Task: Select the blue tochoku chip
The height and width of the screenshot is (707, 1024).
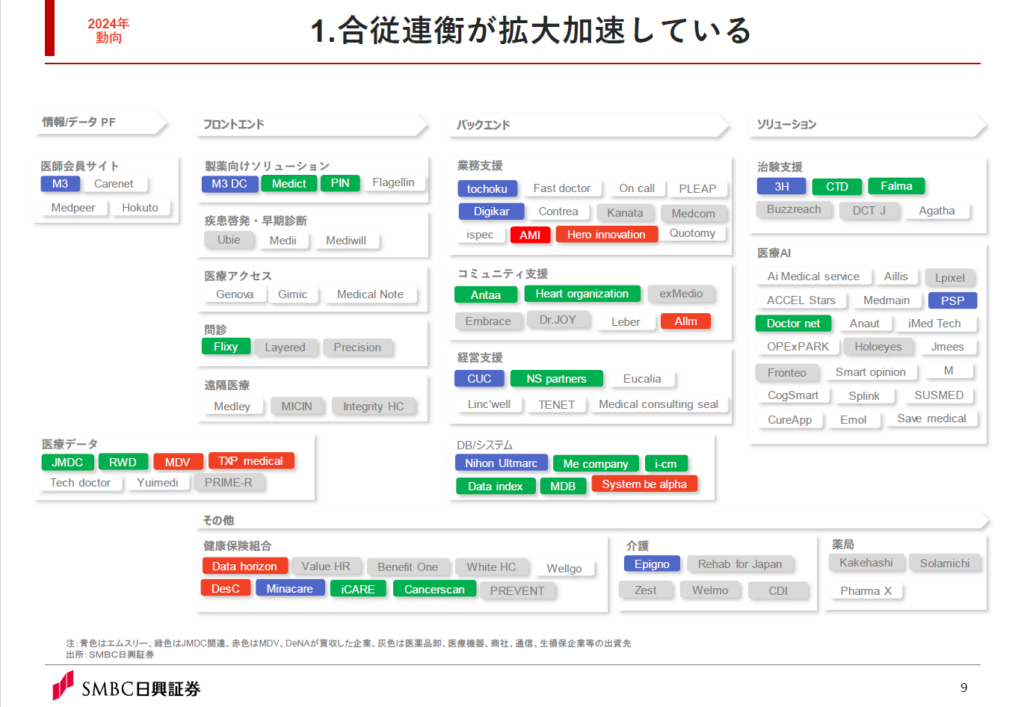Action: pos(487,189)
